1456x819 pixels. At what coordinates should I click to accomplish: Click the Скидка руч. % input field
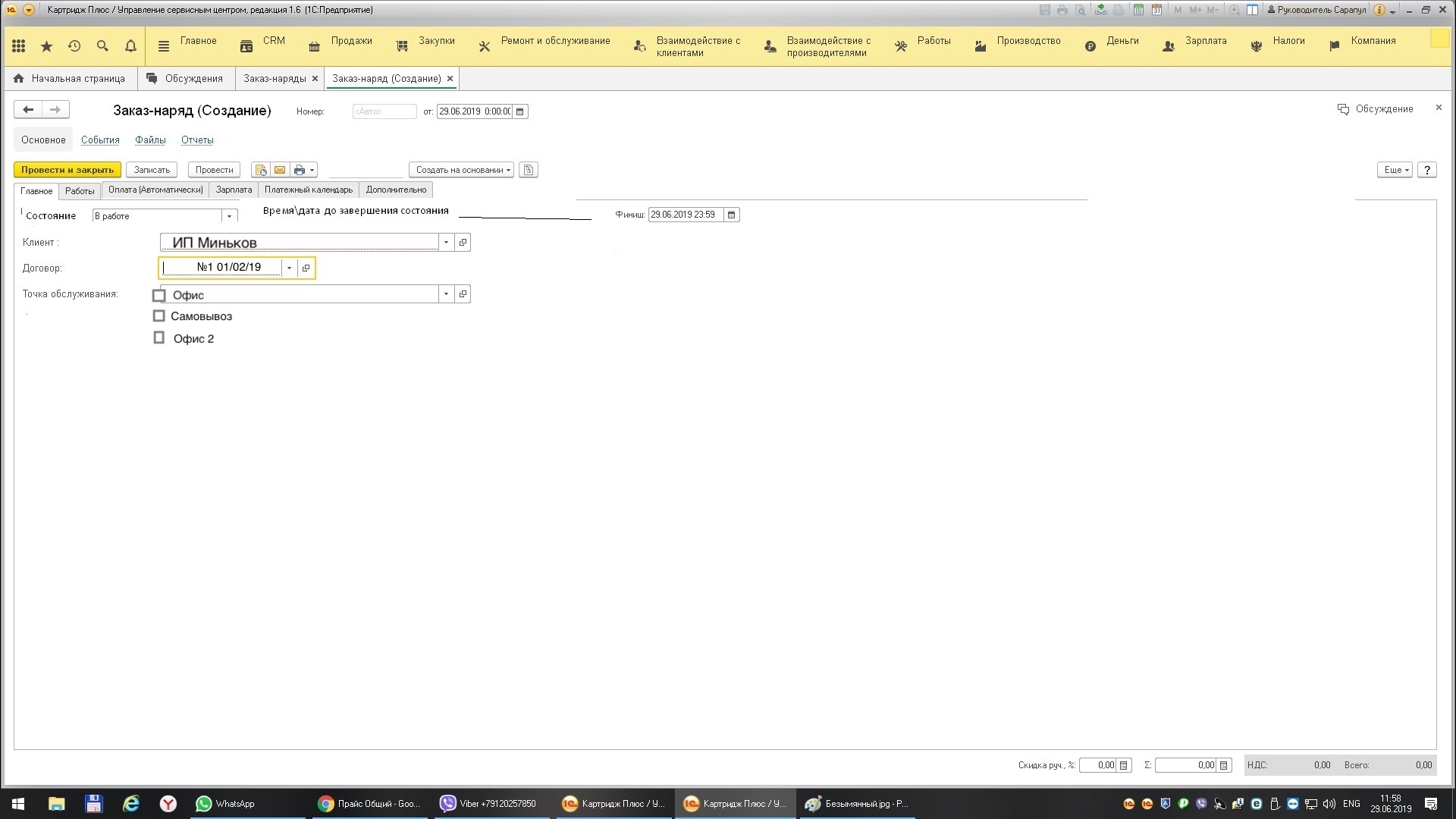[x=1097, y=765]
